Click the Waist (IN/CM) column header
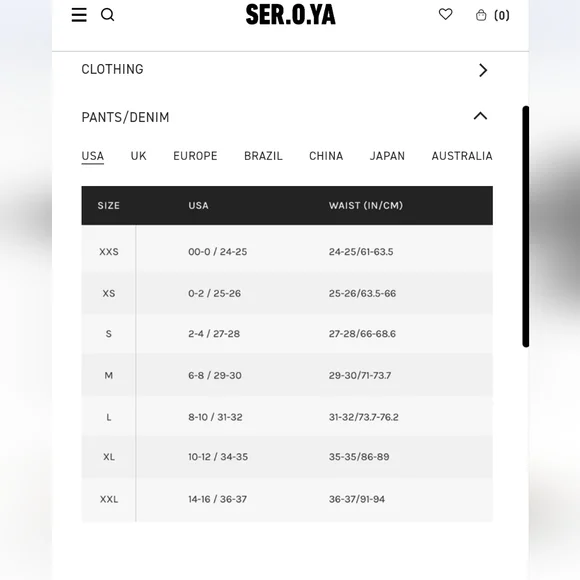The image size is (580, 580). point(365,205)
